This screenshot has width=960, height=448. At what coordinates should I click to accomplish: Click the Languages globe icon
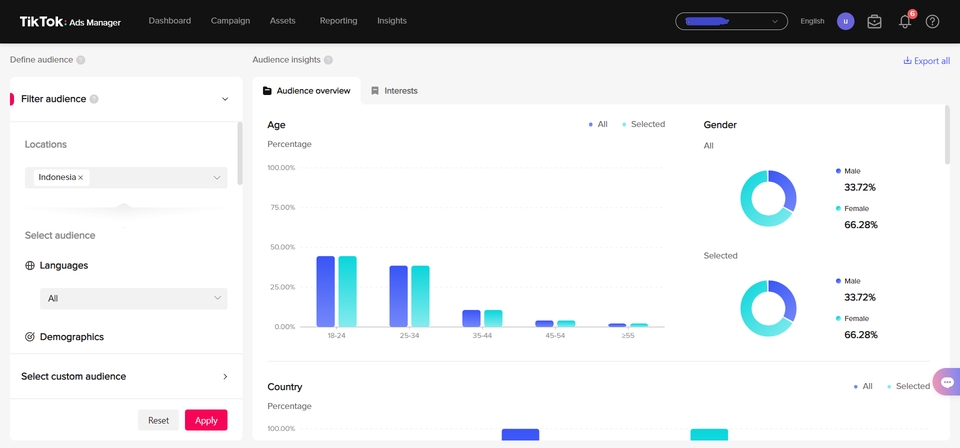tap(29, 266)
